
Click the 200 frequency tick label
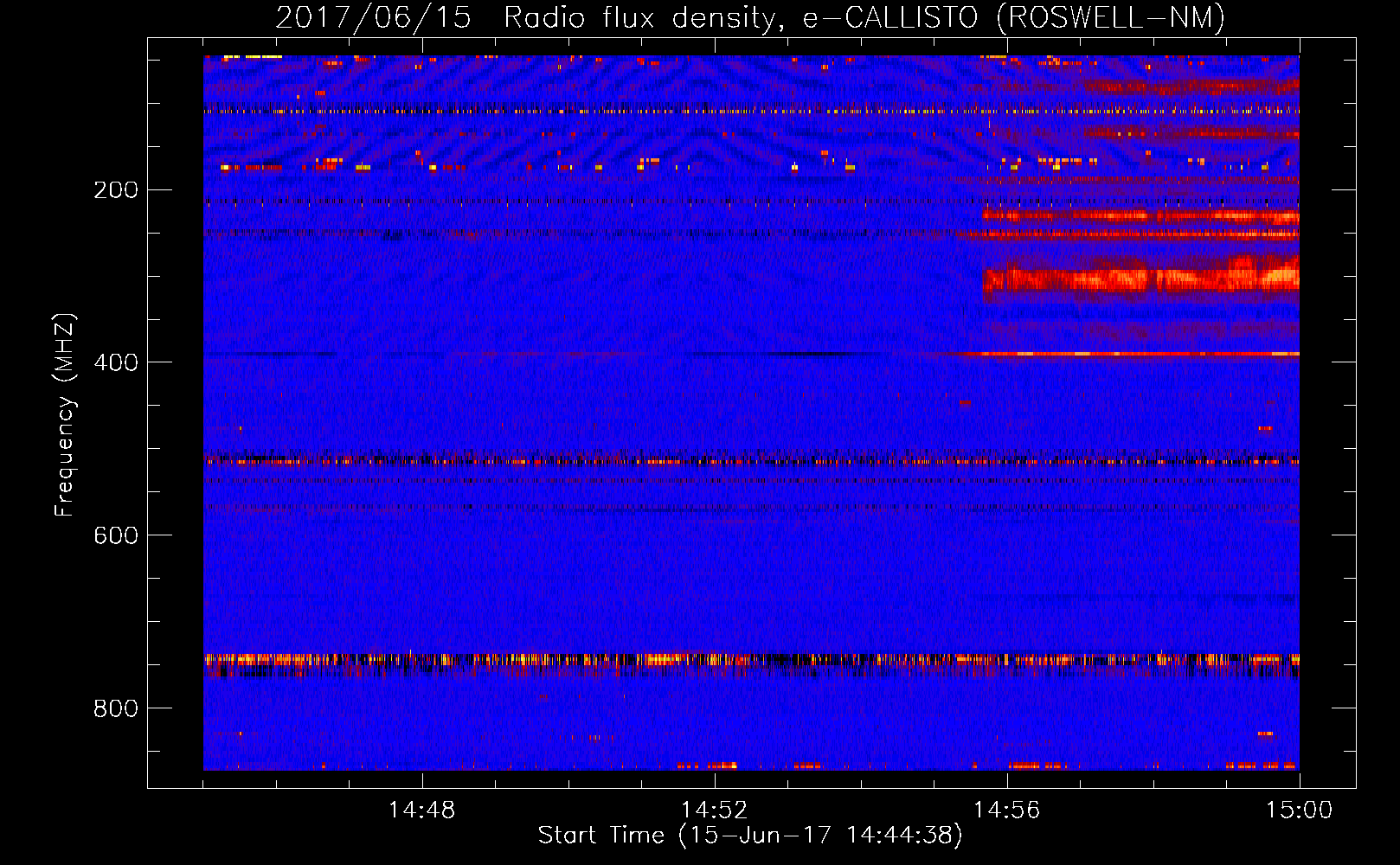click(116, 189)
